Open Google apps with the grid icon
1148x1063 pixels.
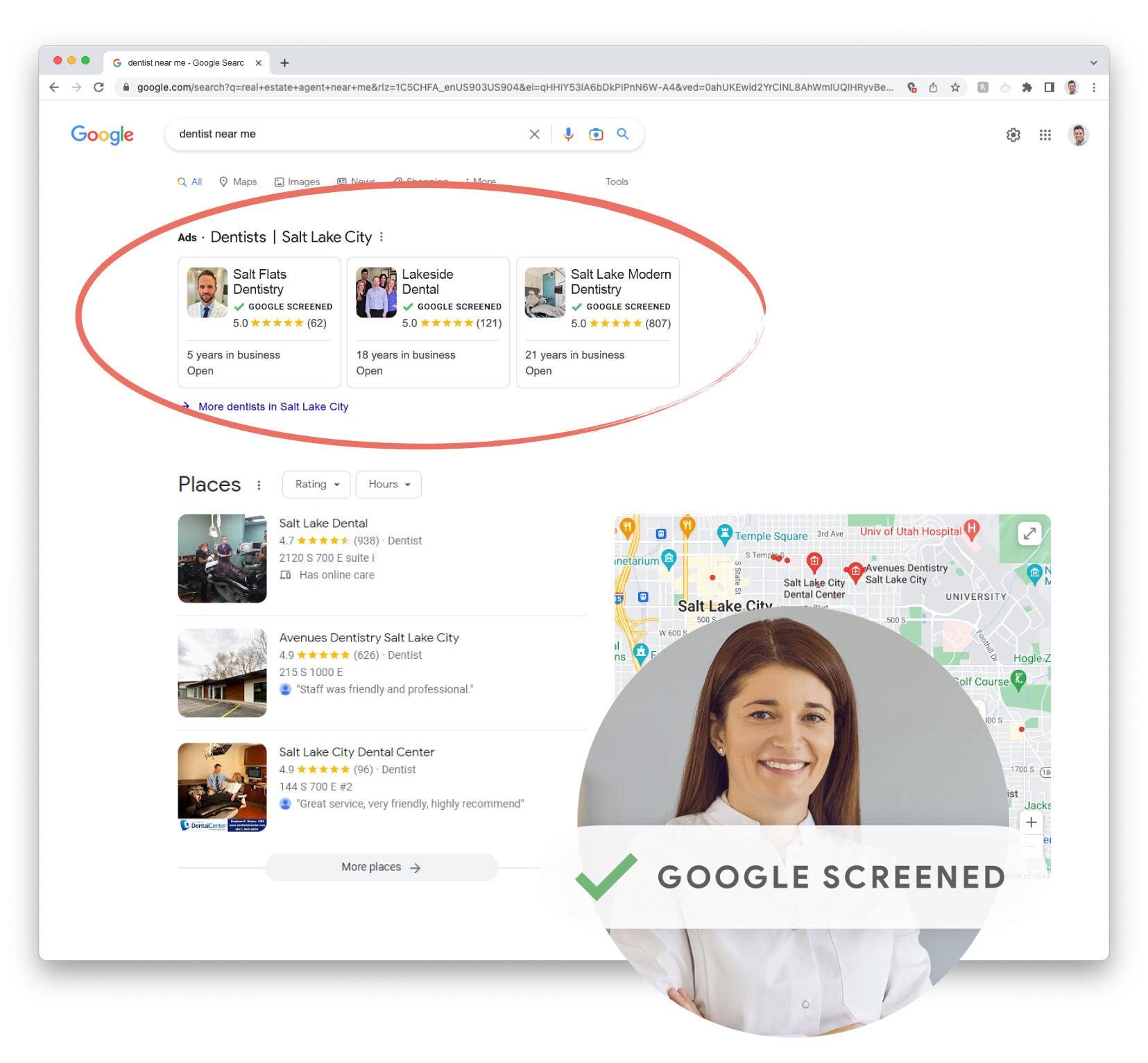coord(1045,135)
